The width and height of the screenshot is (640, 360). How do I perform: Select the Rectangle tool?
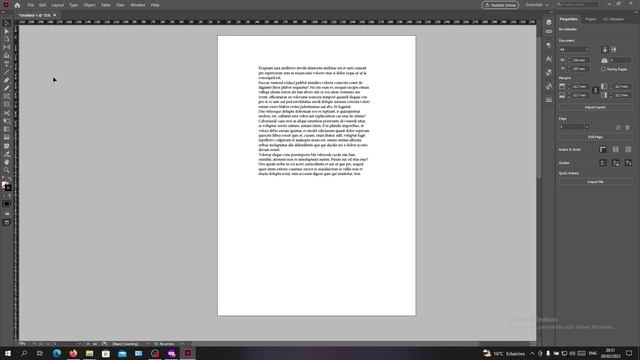tap(7, 105)
